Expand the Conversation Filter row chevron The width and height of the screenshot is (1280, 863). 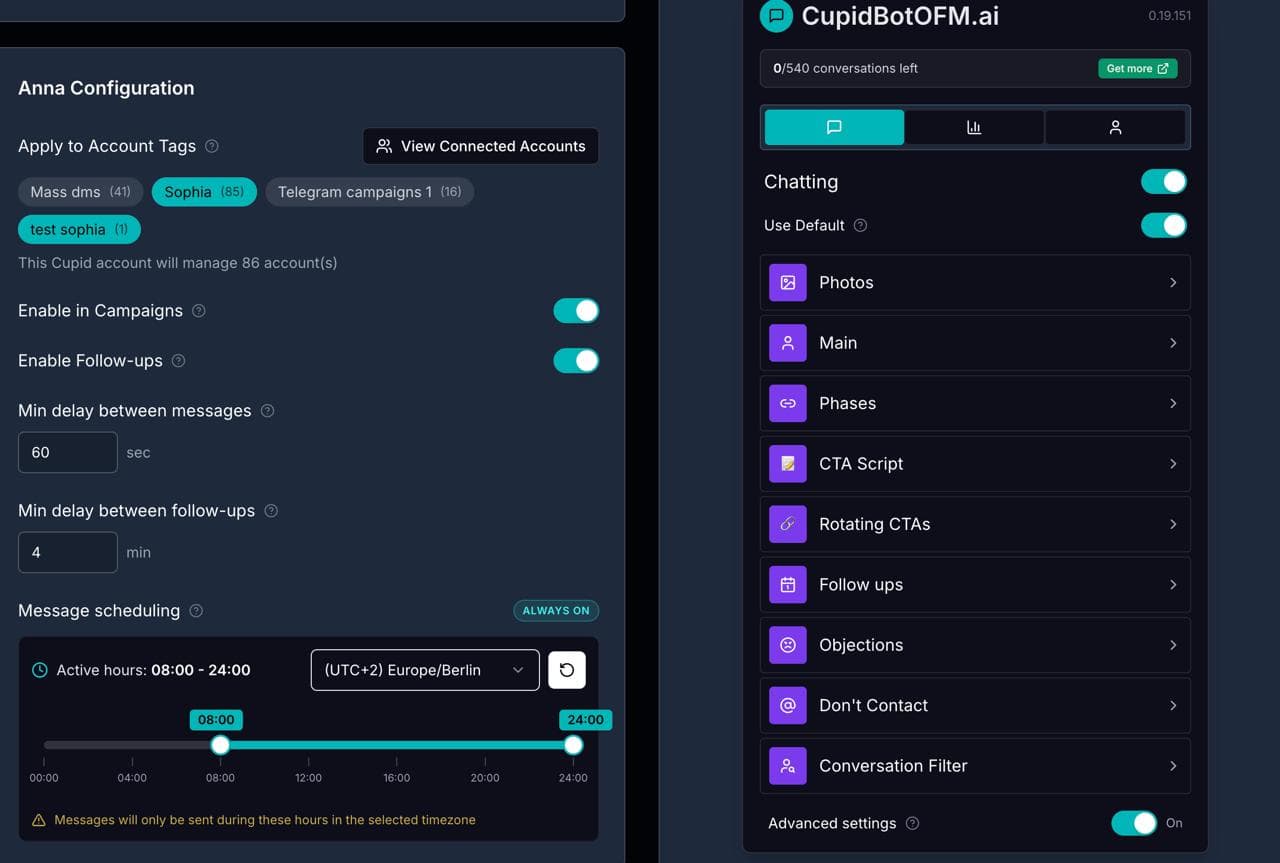click(x=1173, y=766)
